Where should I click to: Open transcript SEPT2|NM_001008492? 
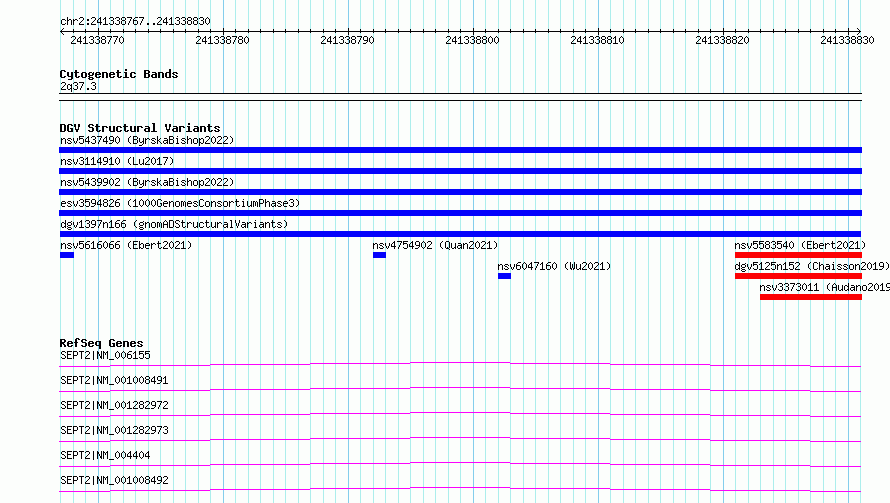(x=114, y=480)
